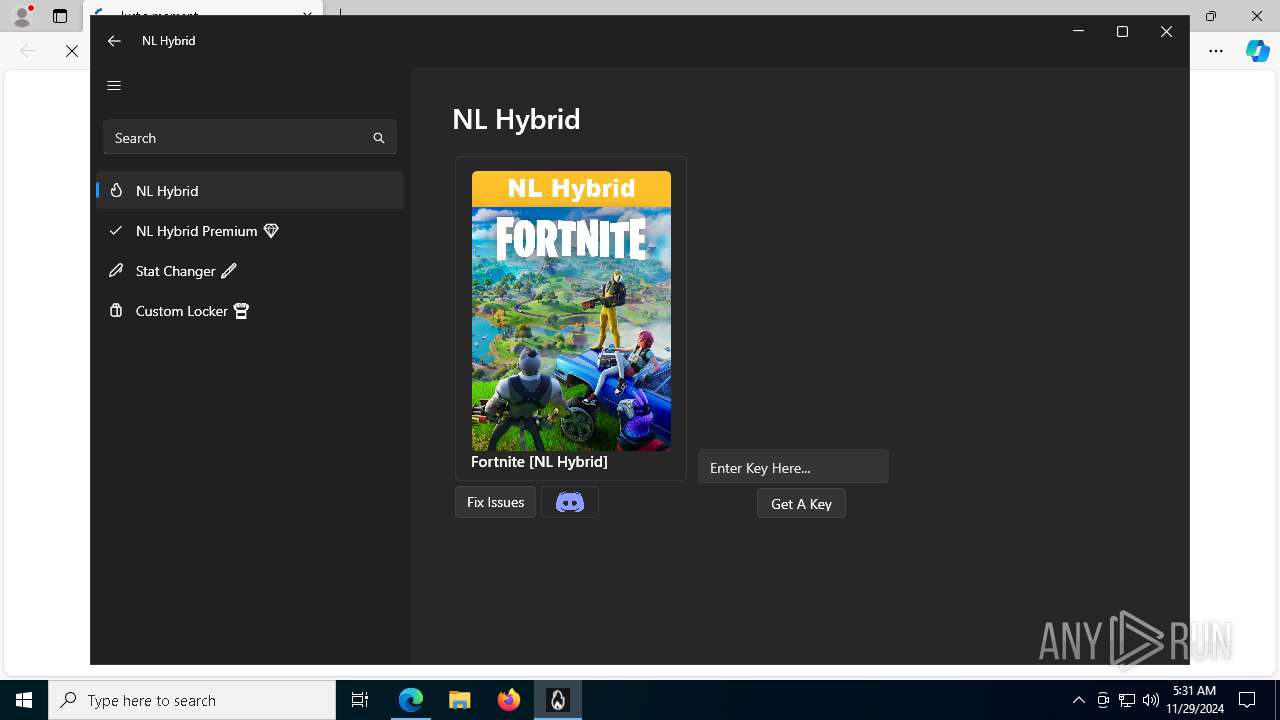
Task: Click the NL Hybrid app icon on taskbar
Action: click(x=558, y=700)
